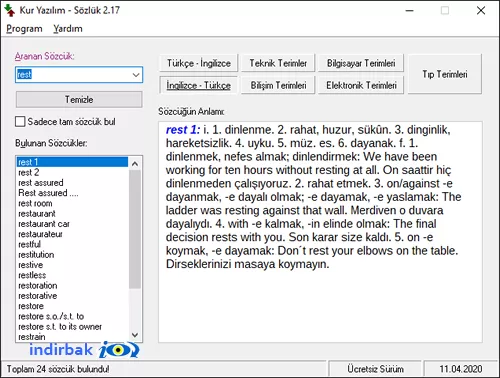Minimize the Sözlük window
500x378 pixels.
[410, 11]
